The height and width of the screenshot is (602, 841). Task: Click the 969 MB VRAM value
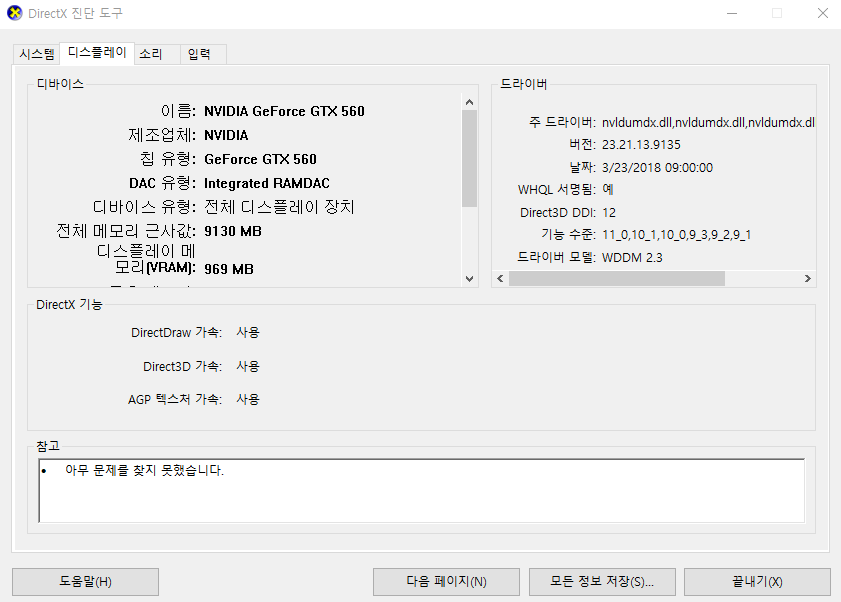pyautogui.click(x=229, y=269)
